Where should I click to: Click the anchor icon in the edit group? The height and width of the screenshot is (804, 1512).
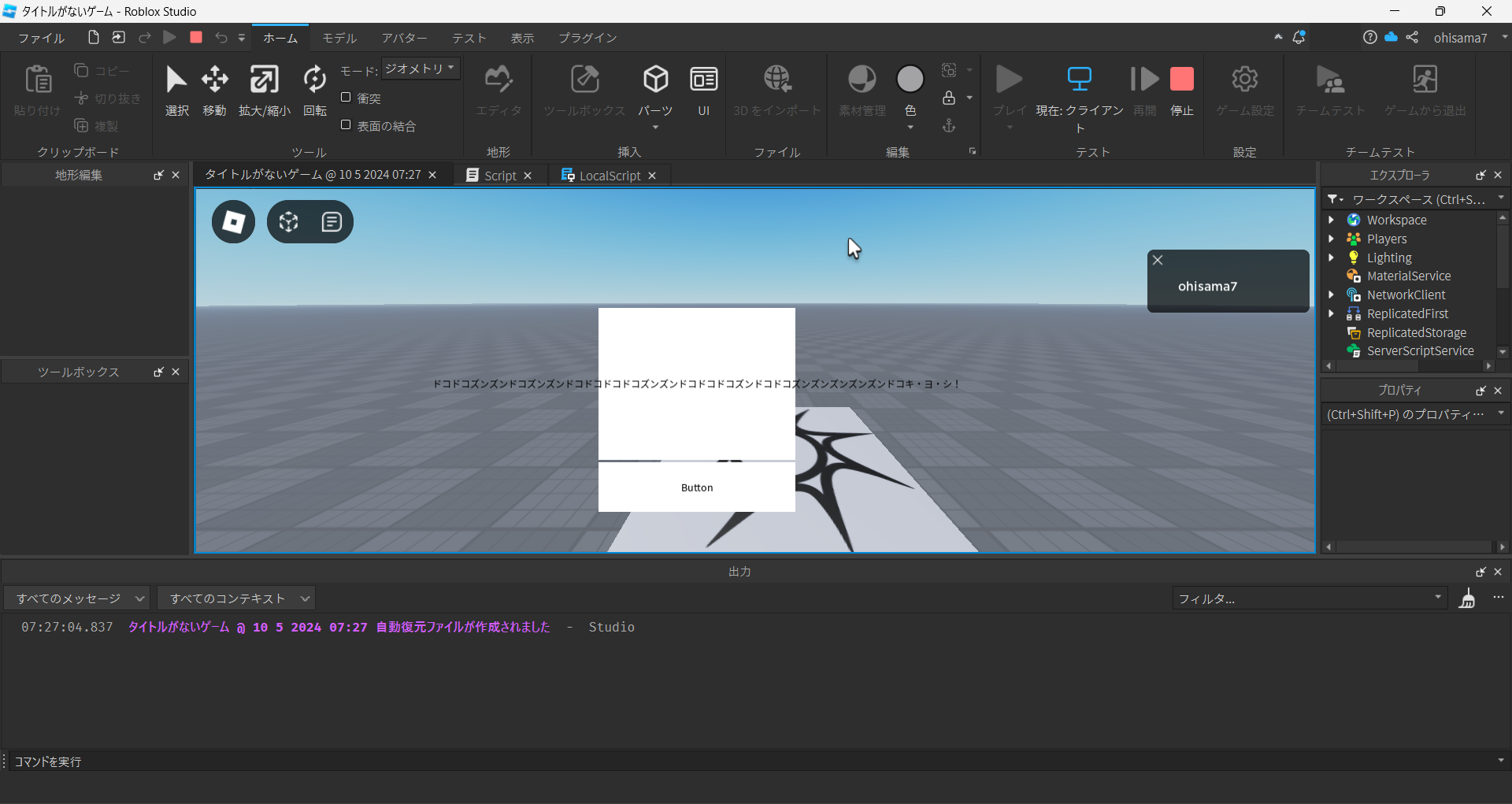click(x=949, y=125)
